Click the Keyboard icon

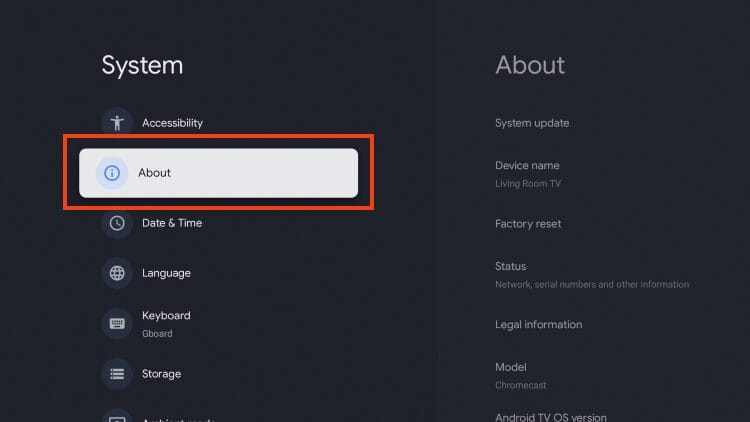117,323
